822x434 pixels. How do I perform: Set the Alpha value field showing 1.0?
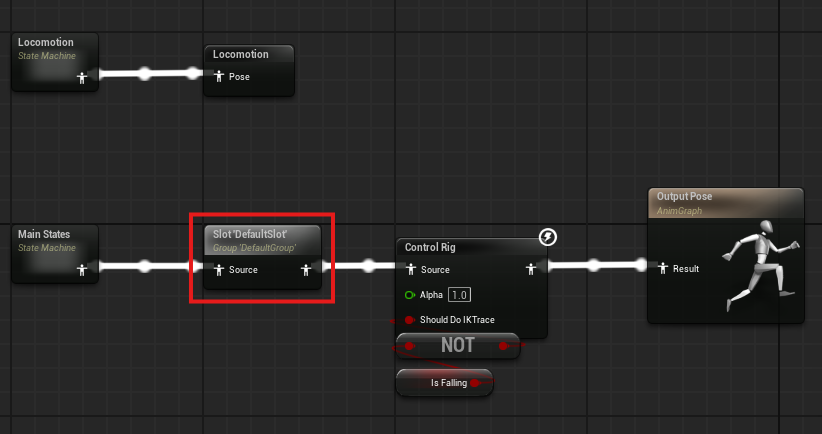pos(459,295)
